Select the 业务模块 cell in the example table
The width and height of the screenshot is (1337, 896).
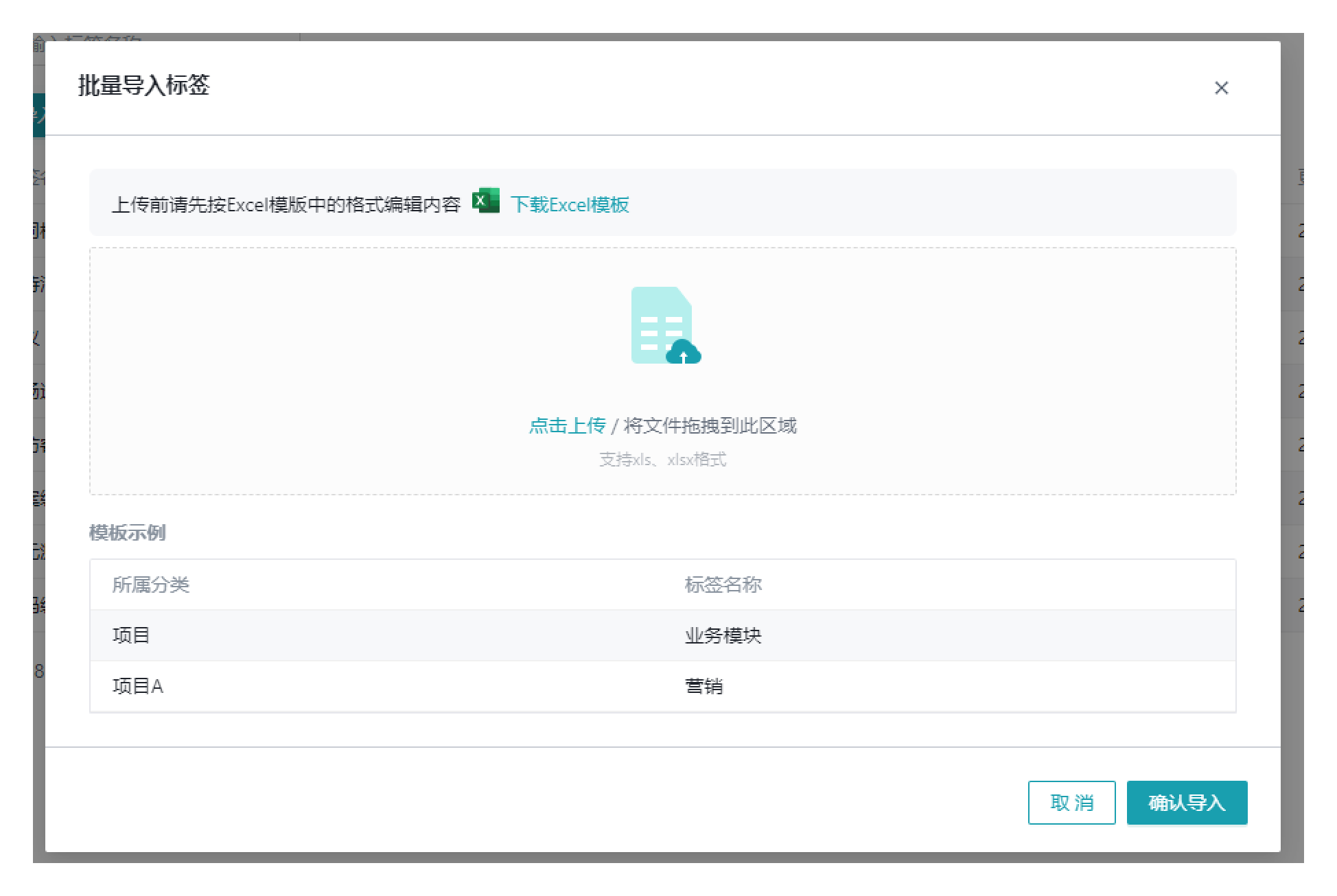tap(723, 635)
